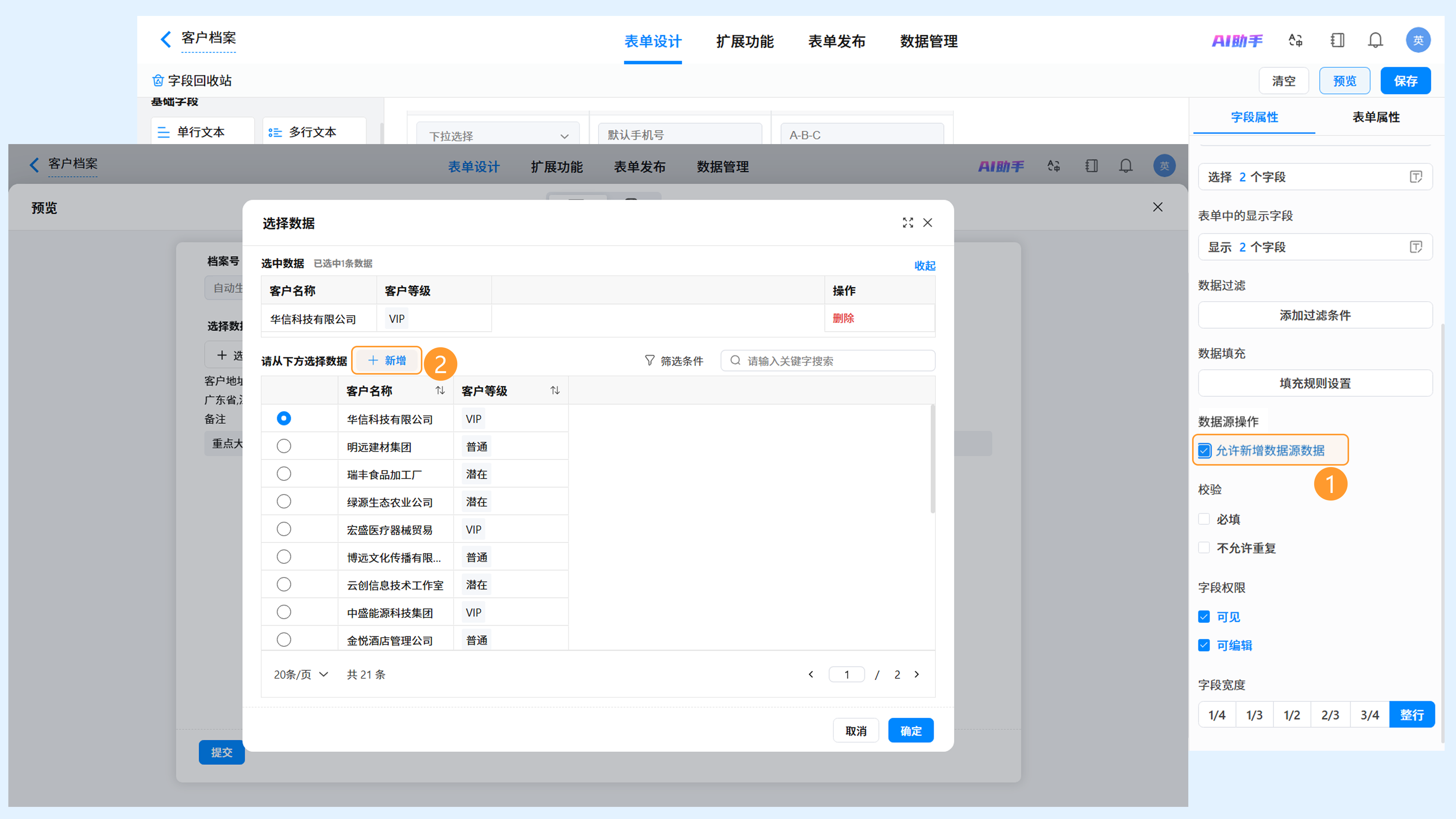The image size is (1456, 819).
Task: Click the 英 user avatar in top header
Action: [x=1418, y=40]
